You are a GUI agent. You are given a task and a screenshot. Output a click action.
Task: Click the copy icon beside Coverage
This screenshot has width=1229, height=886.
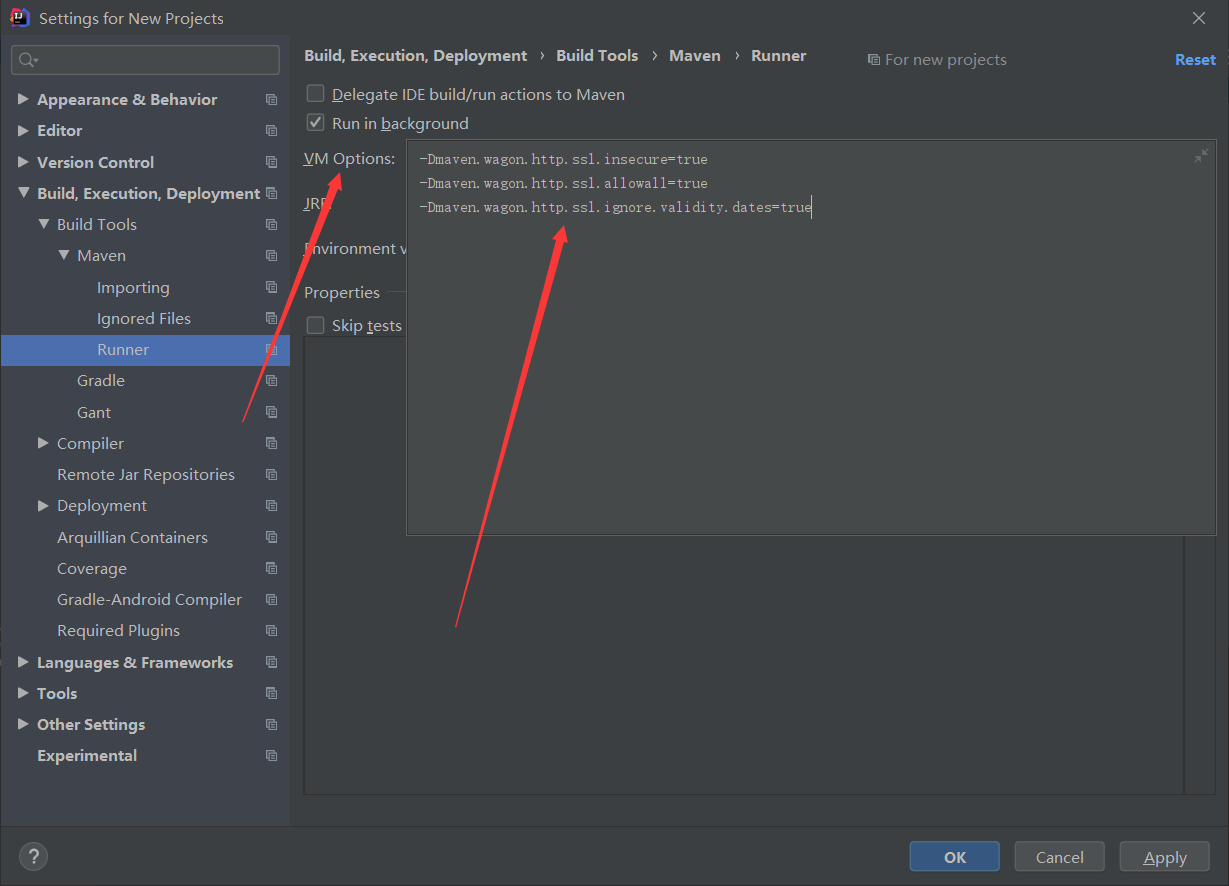tap(271, 568)
